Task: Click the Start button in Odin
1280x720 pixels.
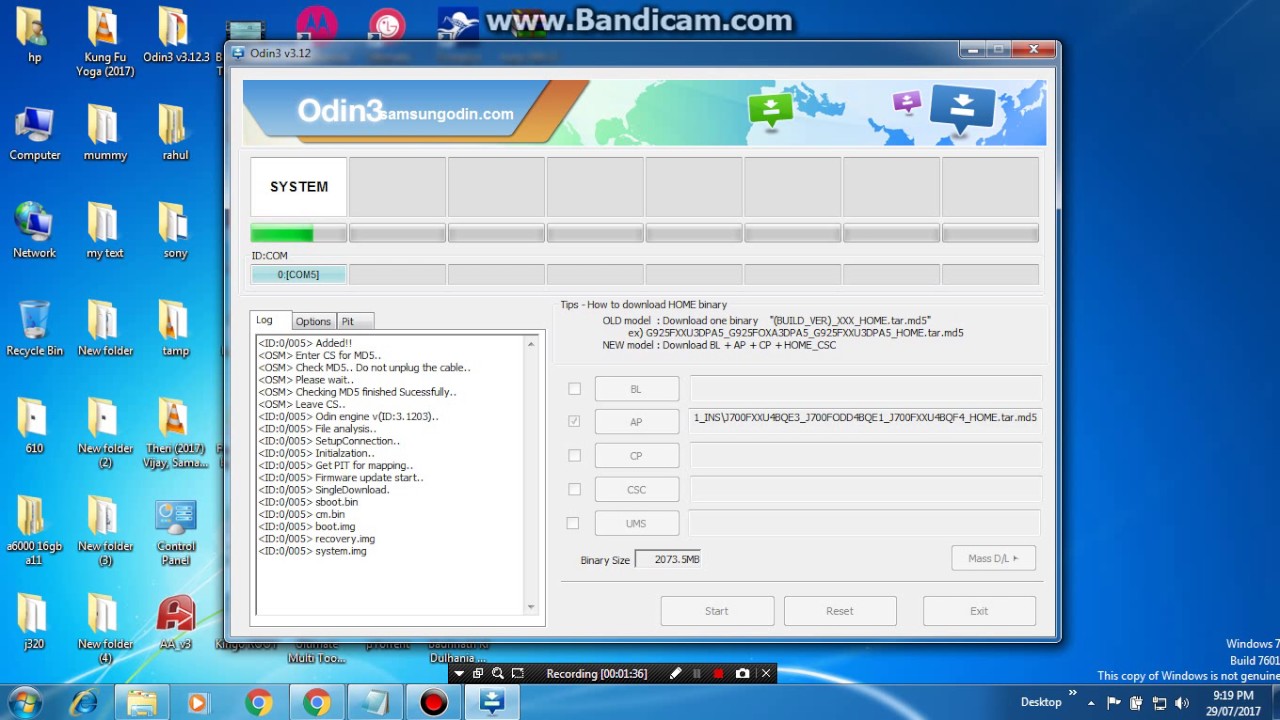Action: [717, 611]
